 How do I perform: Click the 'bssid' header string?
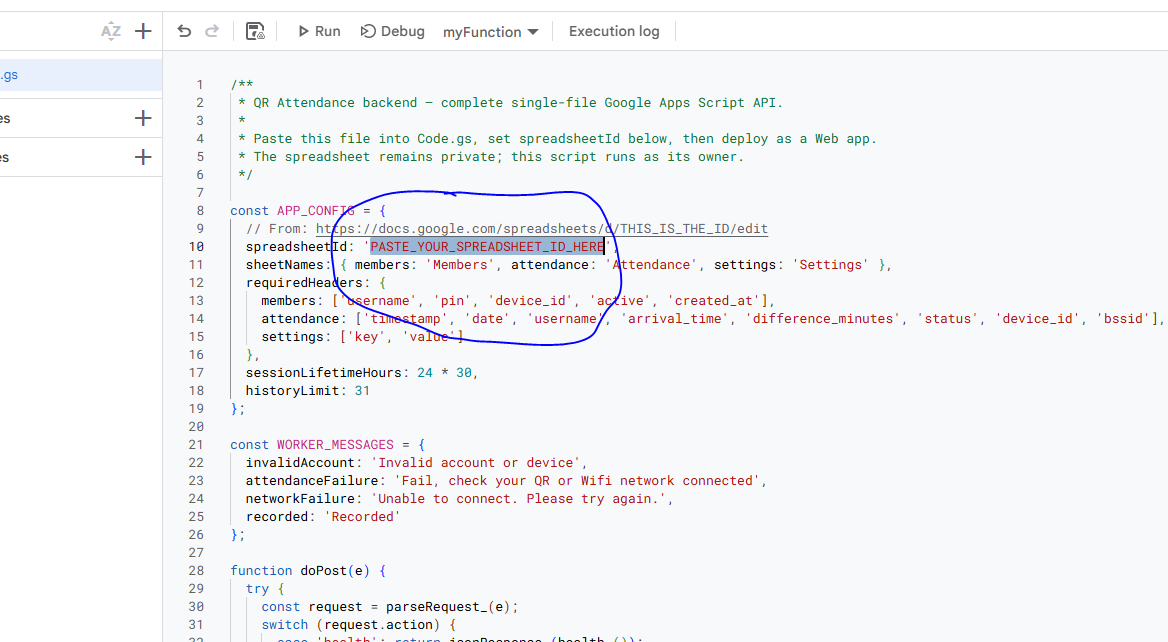coord(1123,319)
